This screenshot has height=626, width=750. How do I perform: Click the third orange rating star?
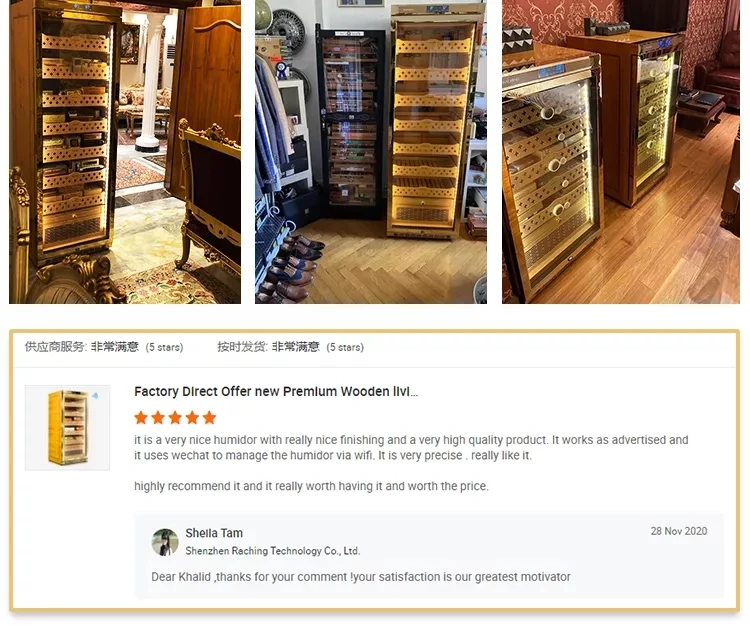pos(175,417)
